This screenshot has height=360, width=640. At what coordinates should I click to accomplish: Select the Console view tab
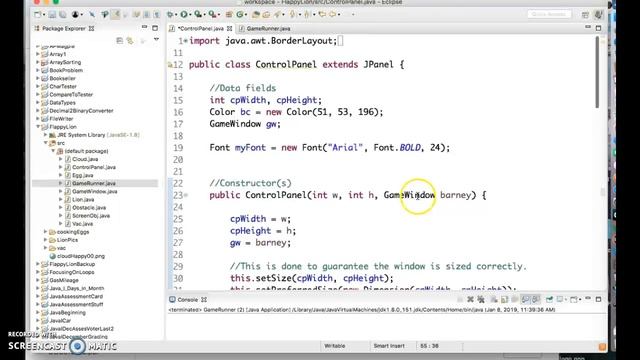(187, 300)
